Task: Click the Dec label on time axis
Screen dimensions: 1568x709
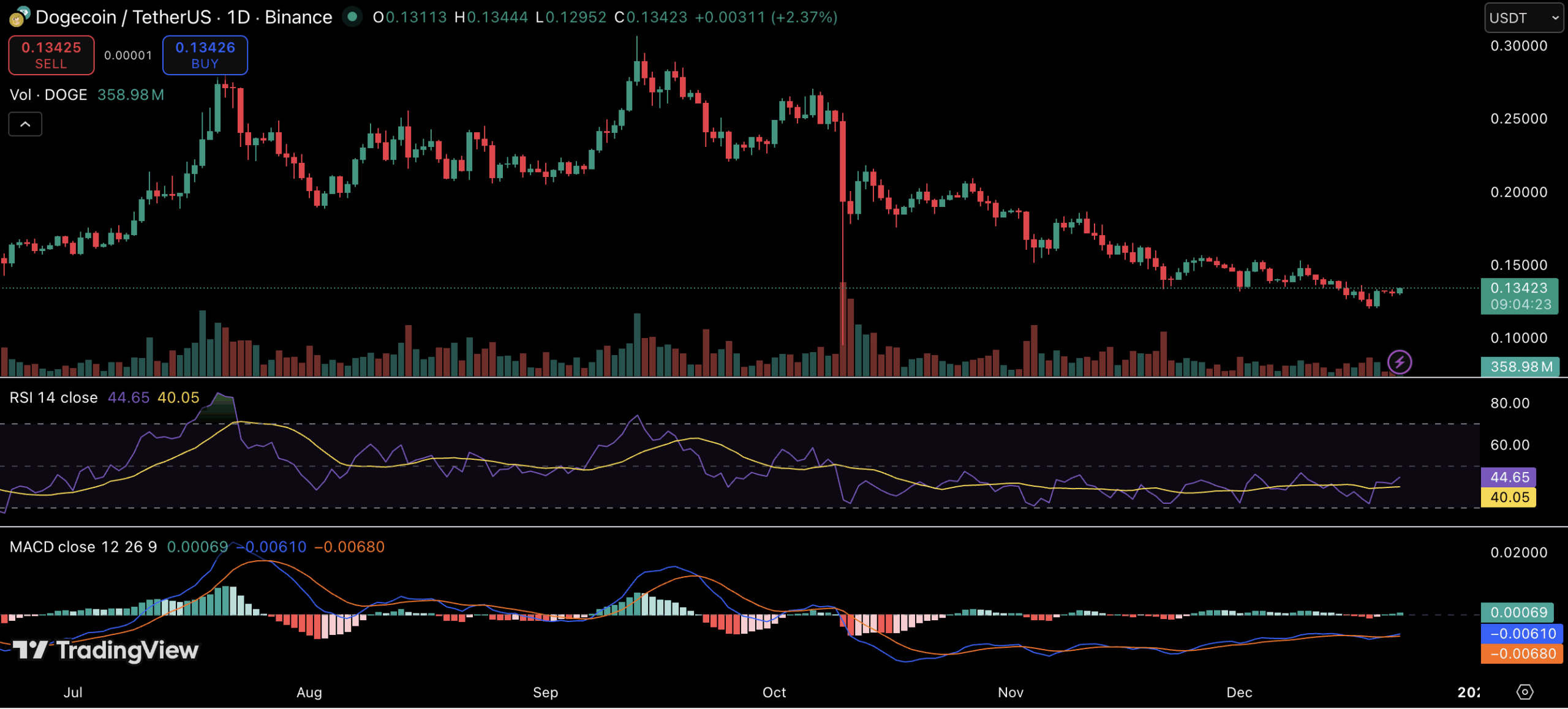Action: (1238, 692)
